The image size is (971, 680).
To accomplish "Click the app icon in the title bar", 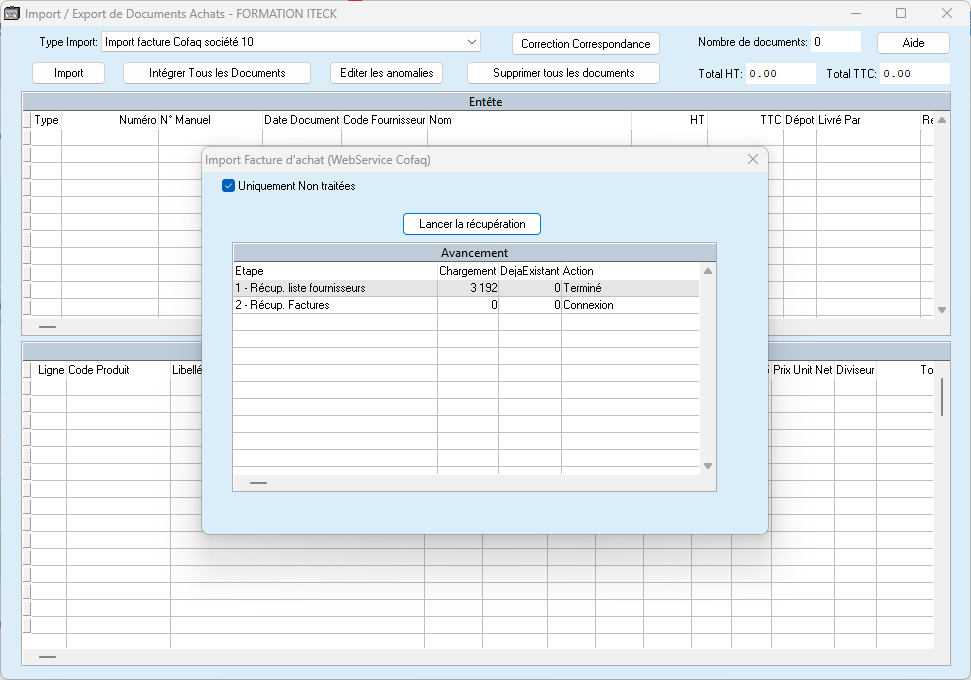I will coord(12,14).
